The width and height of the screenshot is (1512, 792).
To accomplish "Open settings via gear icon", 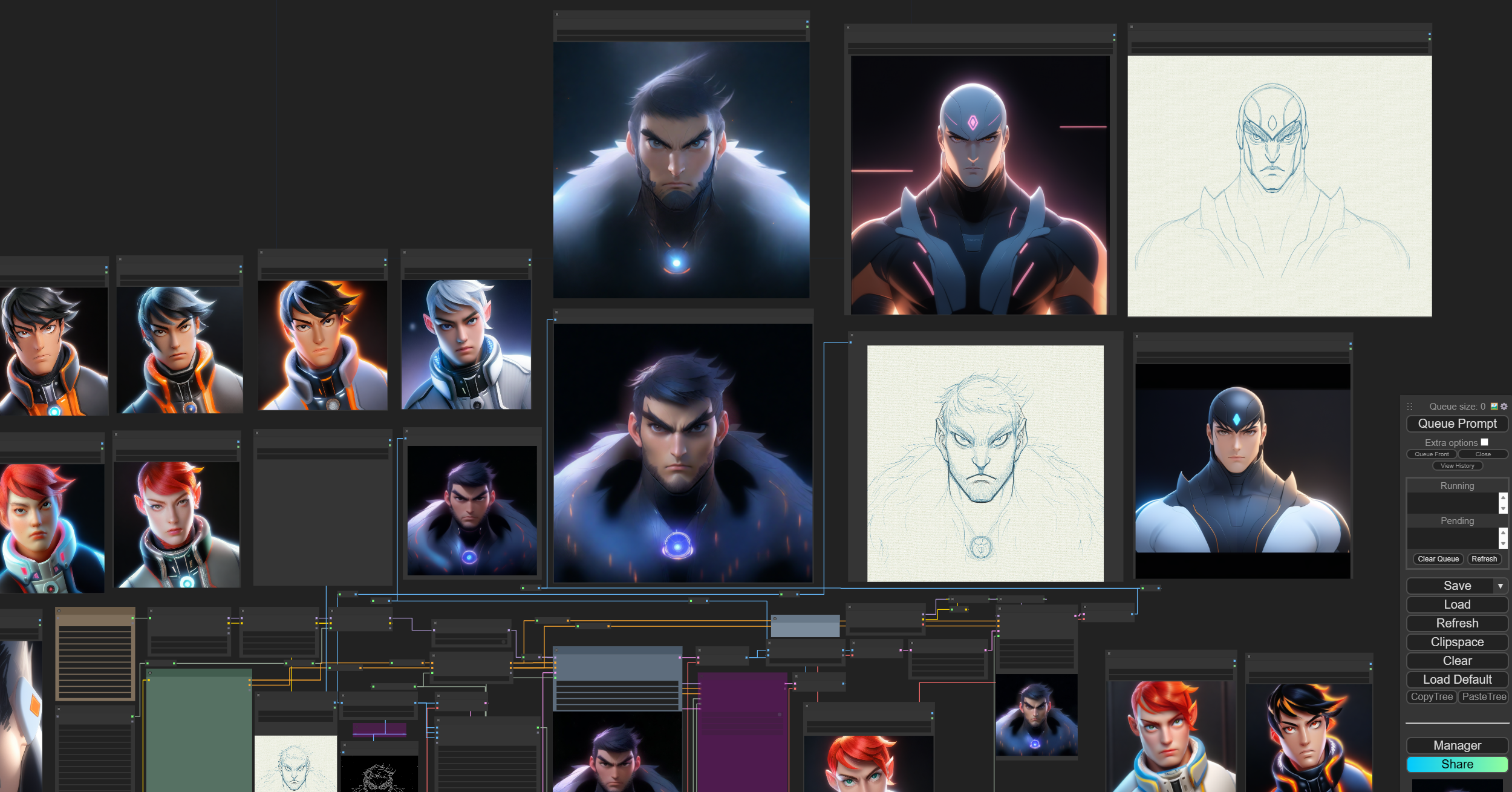I will [1504, 407].
